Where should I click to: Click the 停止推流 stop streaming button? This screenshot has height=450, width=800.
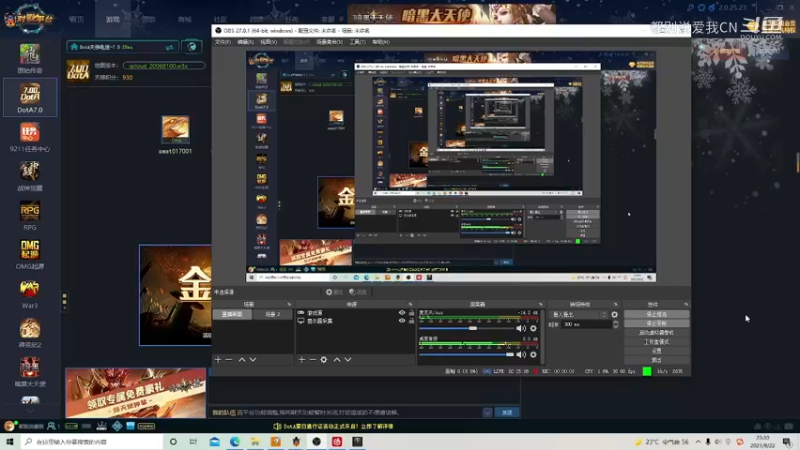point(656,314)
